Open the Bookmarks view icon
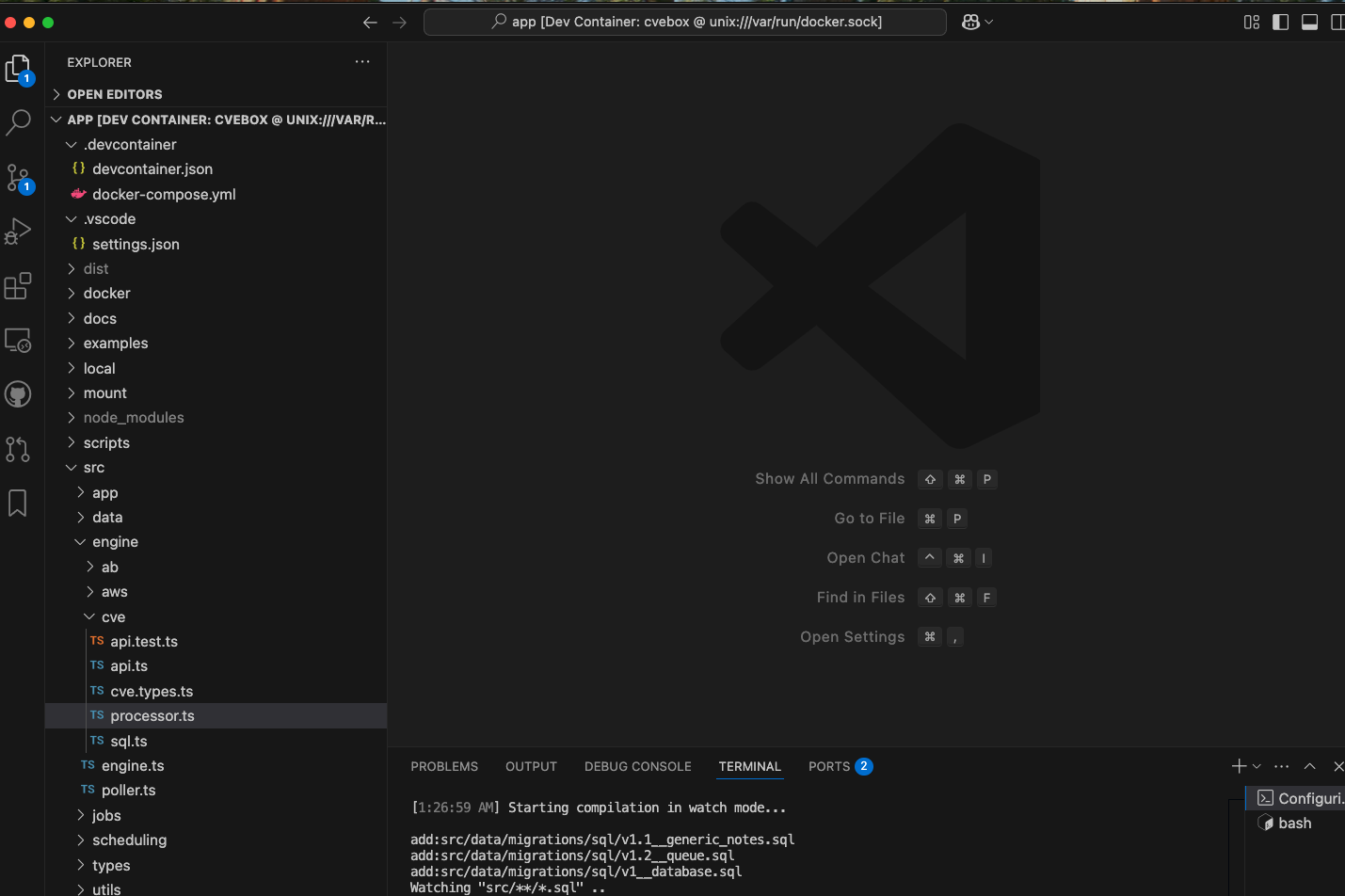This screenshot has height=896, width=1345. point(18,503)
